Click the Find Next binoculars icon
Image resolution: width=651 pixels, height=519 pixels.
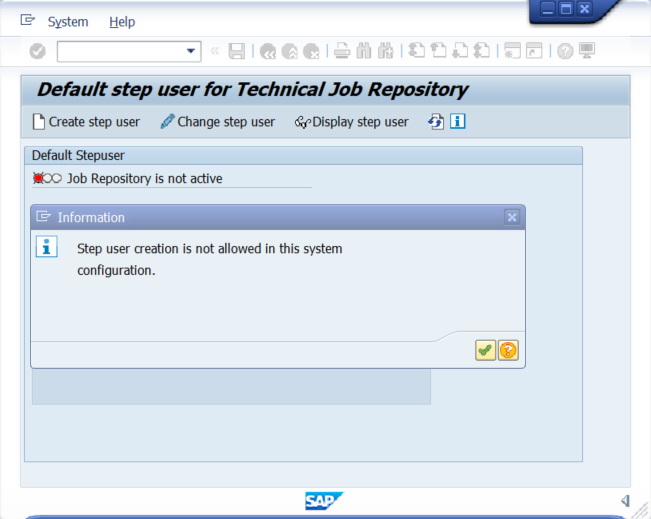tap(386, 51)
